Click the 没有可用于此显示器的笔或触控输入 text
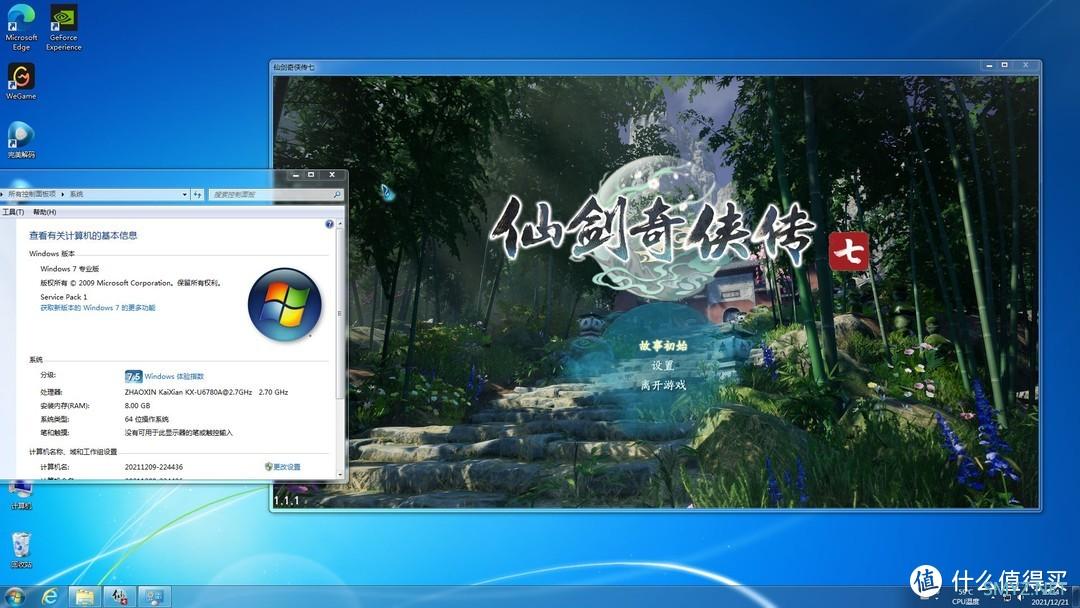 [x=178, y=433]
